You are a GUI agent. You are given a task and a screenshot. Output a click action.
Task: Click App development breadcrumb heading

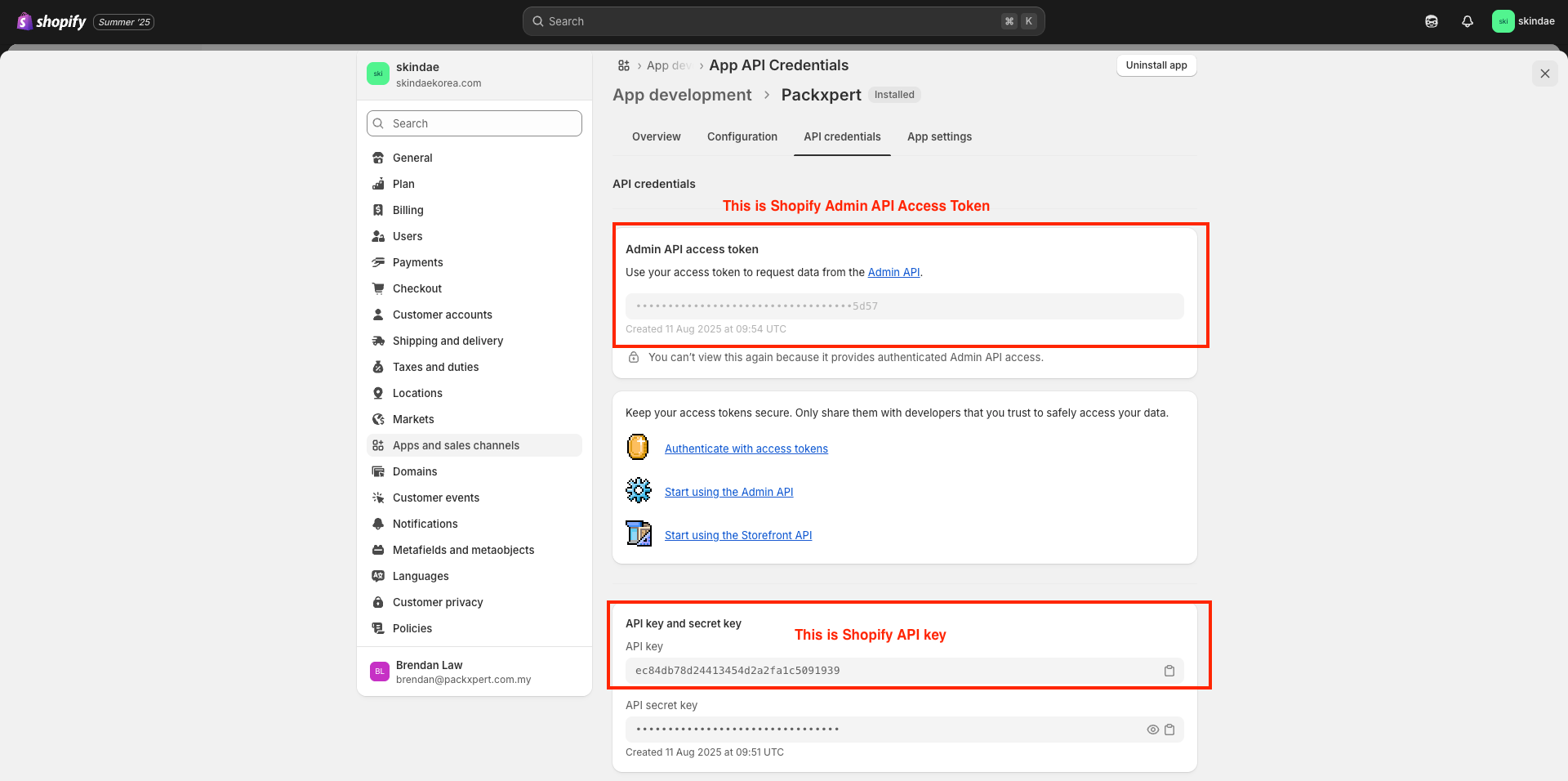pyautogui.click(x=682, y=95)
